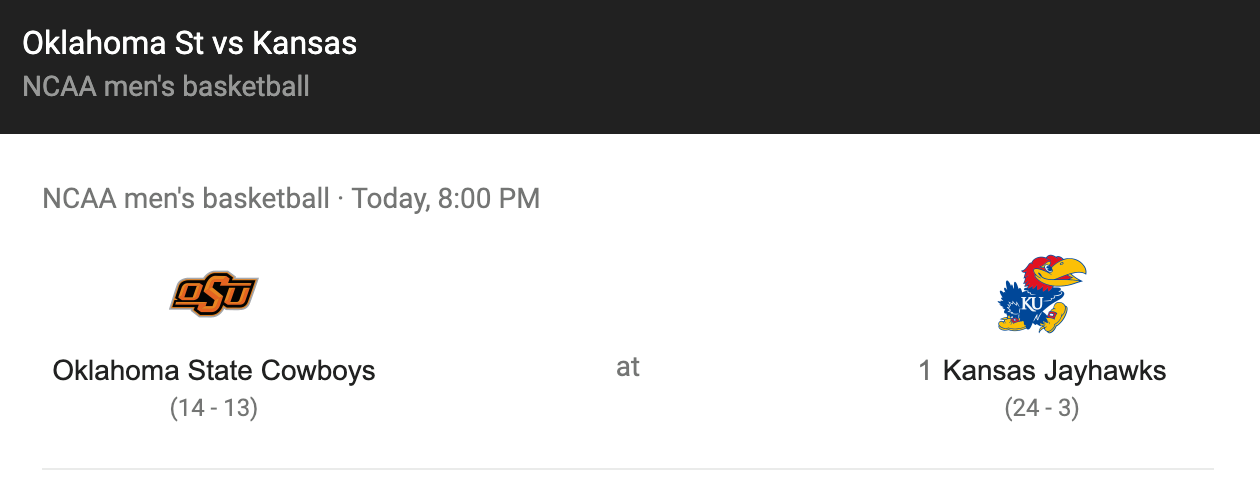Open the Kansas Jayhawks team name
1260x492 pixels.
pos(1055,371)
